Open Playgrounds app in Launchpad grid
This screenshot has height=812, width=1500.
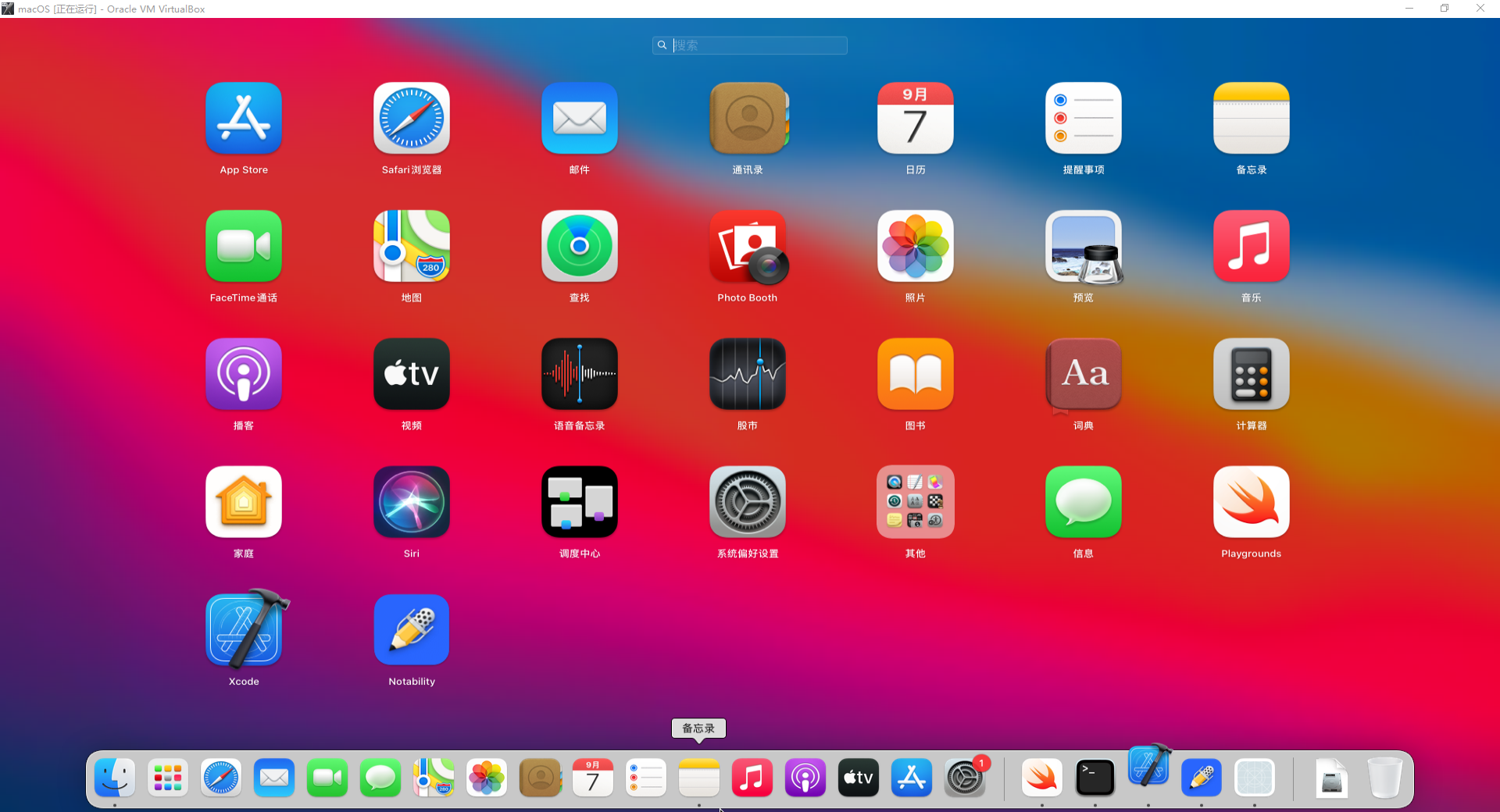coord(1252,503)
